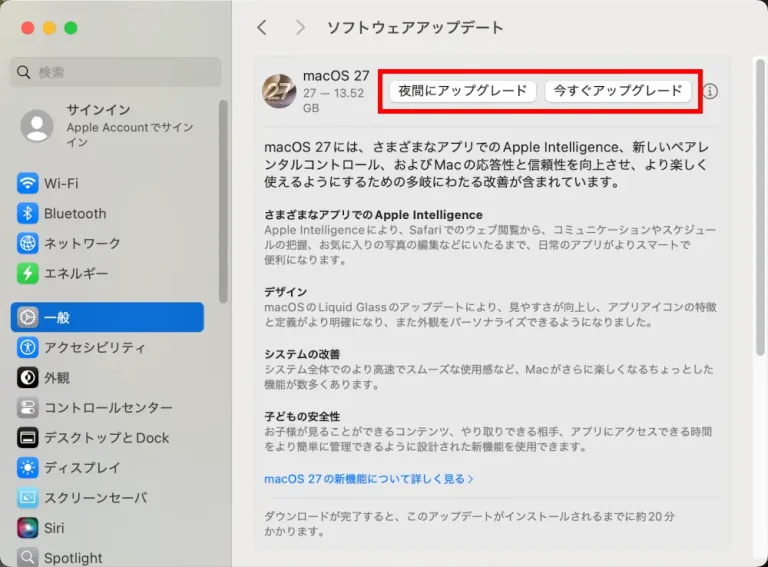
Task: Click the macOS 27 update icon
Action: 280,91
